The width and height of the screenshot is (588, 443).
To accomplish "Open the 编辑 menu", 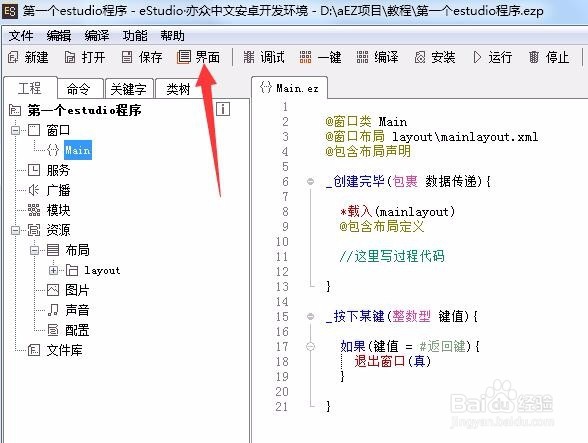I will (59, 36).
